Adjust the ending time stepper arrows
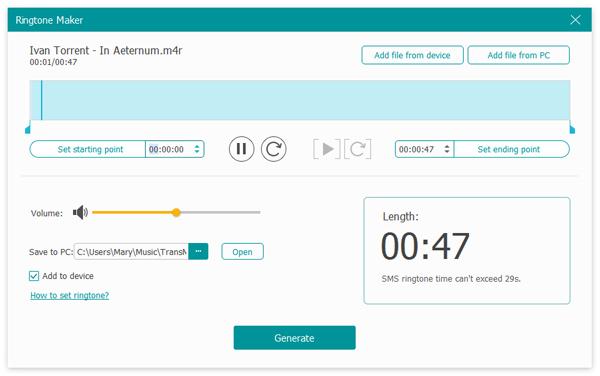The image size is (600, 376). (447, 149)
